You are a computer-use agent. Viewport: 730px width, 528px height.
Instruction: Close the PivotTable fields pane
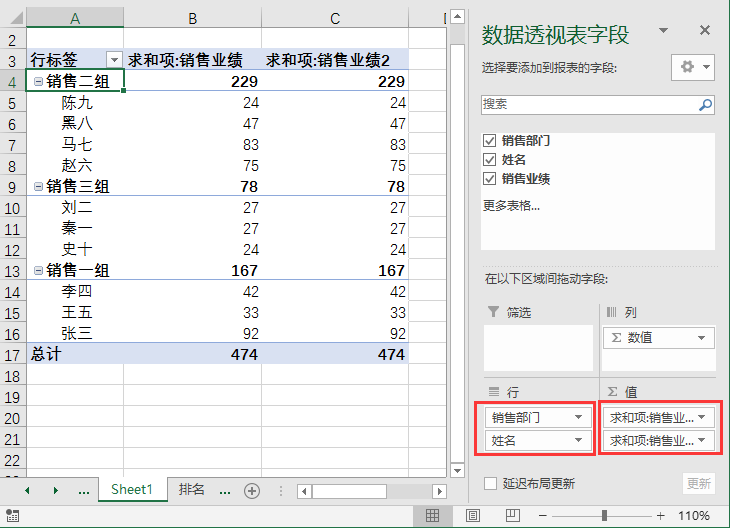tap(705, 30)
